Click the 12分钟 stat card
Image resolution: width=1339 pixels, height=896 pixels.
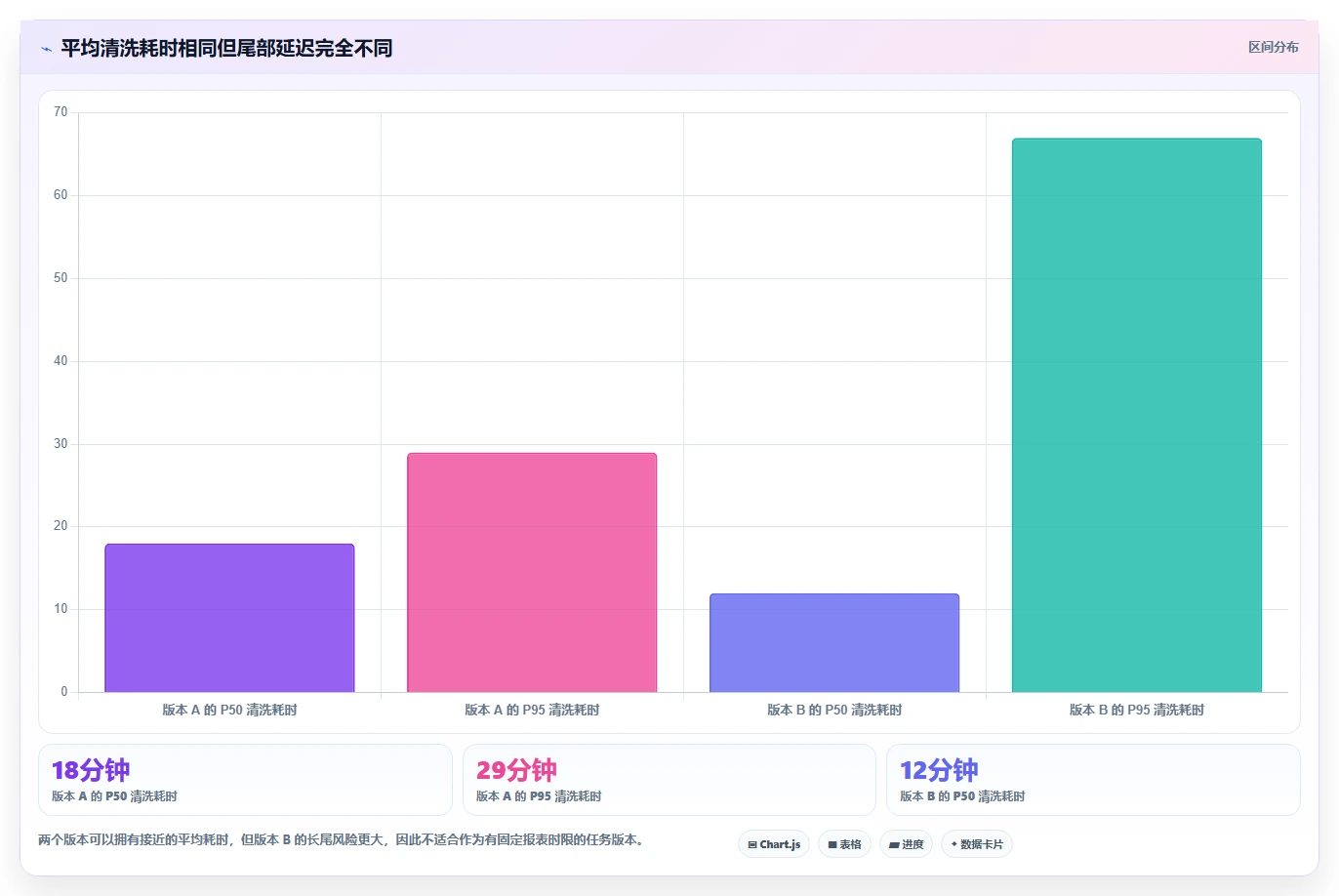1093,780
